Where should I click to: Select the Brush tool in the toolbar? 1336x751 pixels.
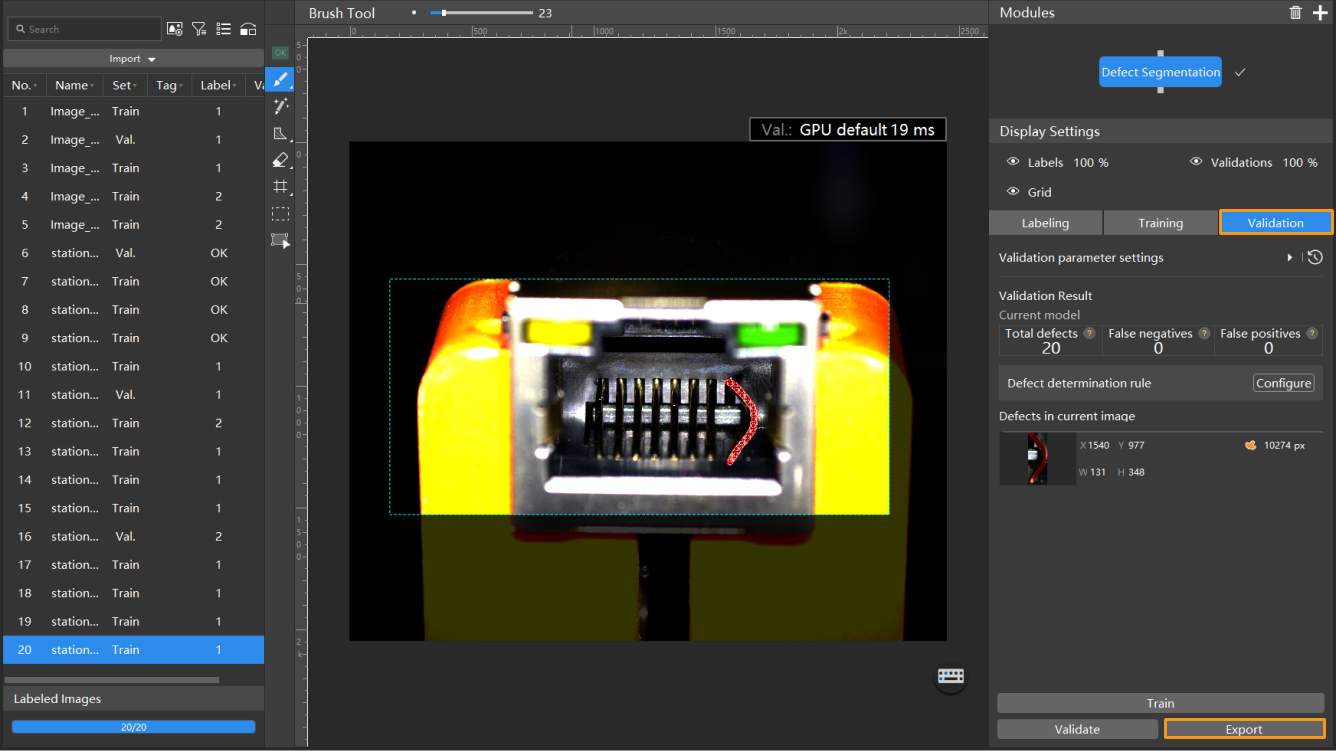pyautogui.click(x=280, y=79)
